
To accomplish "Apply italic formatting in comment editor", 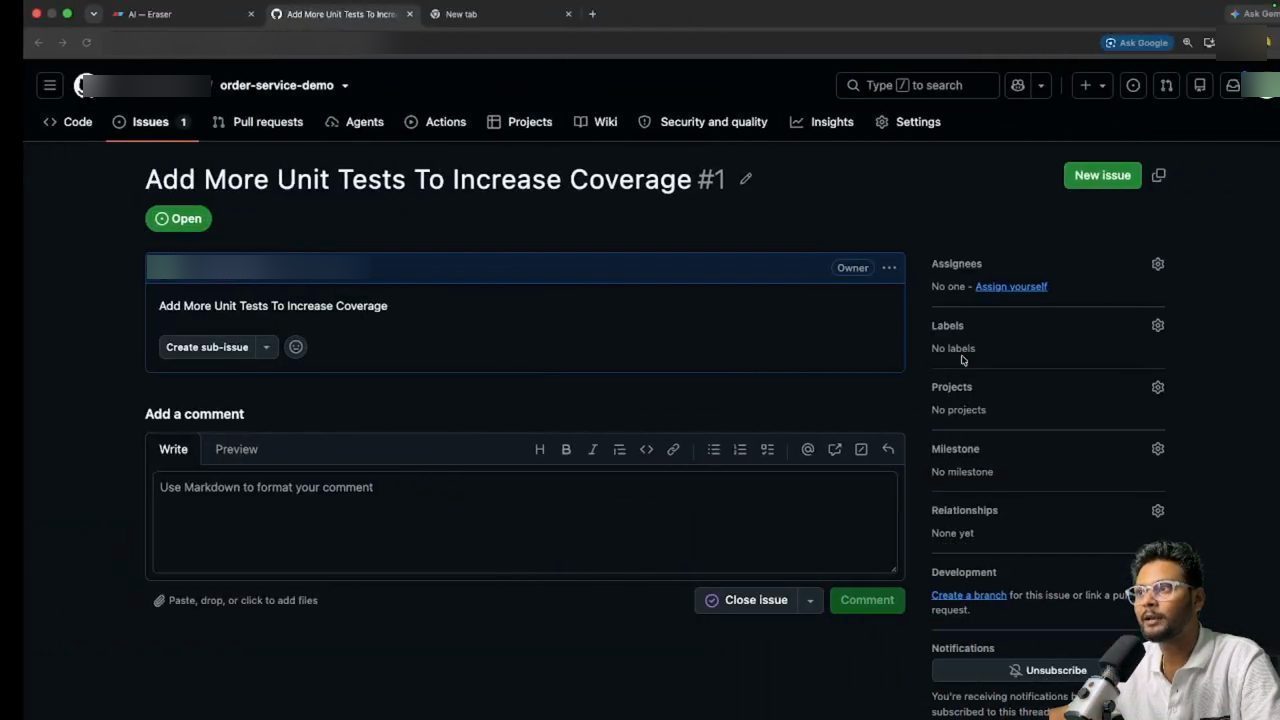I will tap(593, 450).
